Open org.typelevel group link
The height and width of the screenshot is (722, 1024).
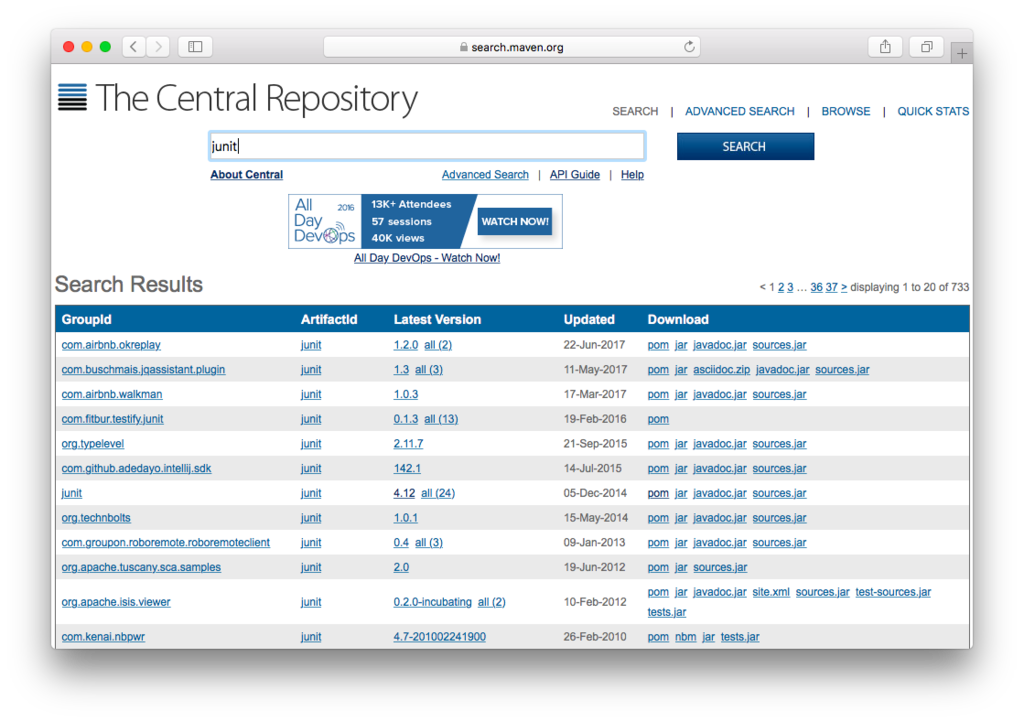pyautogui.click(x=93, y=444)
